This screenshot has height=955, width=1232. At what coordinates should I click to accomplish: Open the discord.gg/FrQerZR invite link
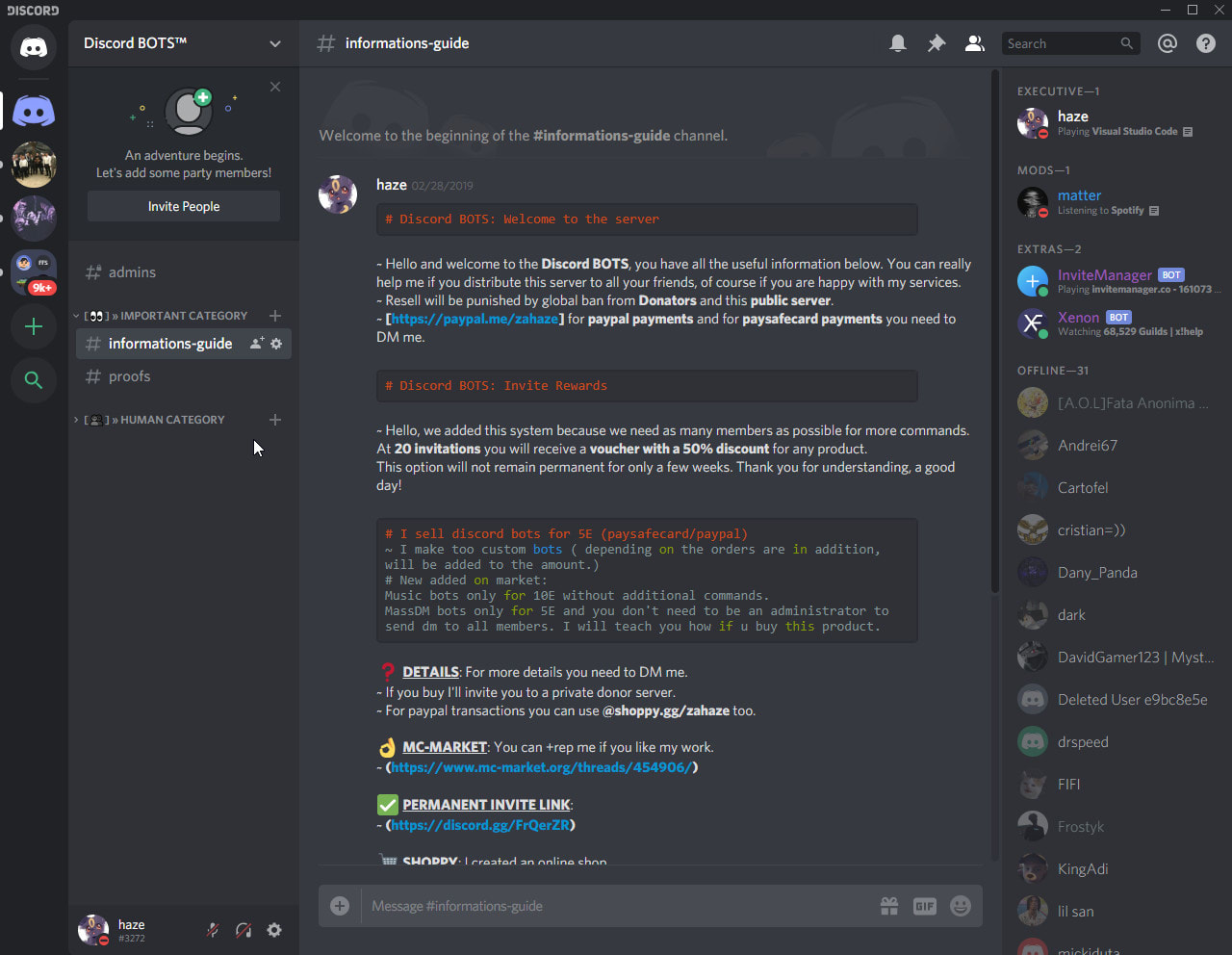click(x=480, y=825)
